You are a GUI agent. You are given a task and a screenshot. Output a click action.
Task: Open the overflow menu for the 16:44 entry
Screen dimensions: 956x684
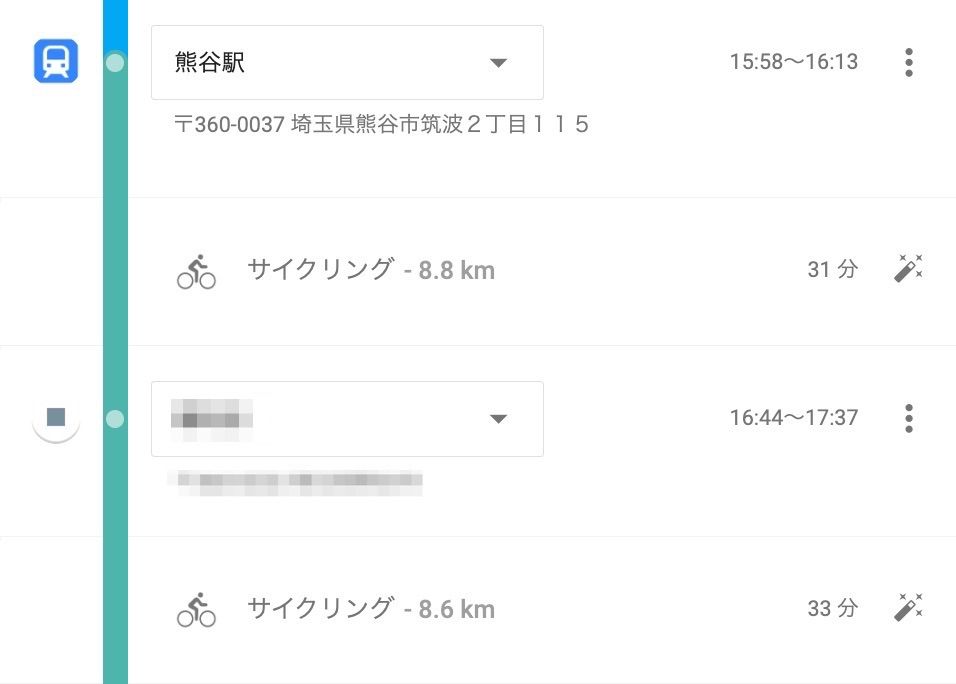[909, 418]
